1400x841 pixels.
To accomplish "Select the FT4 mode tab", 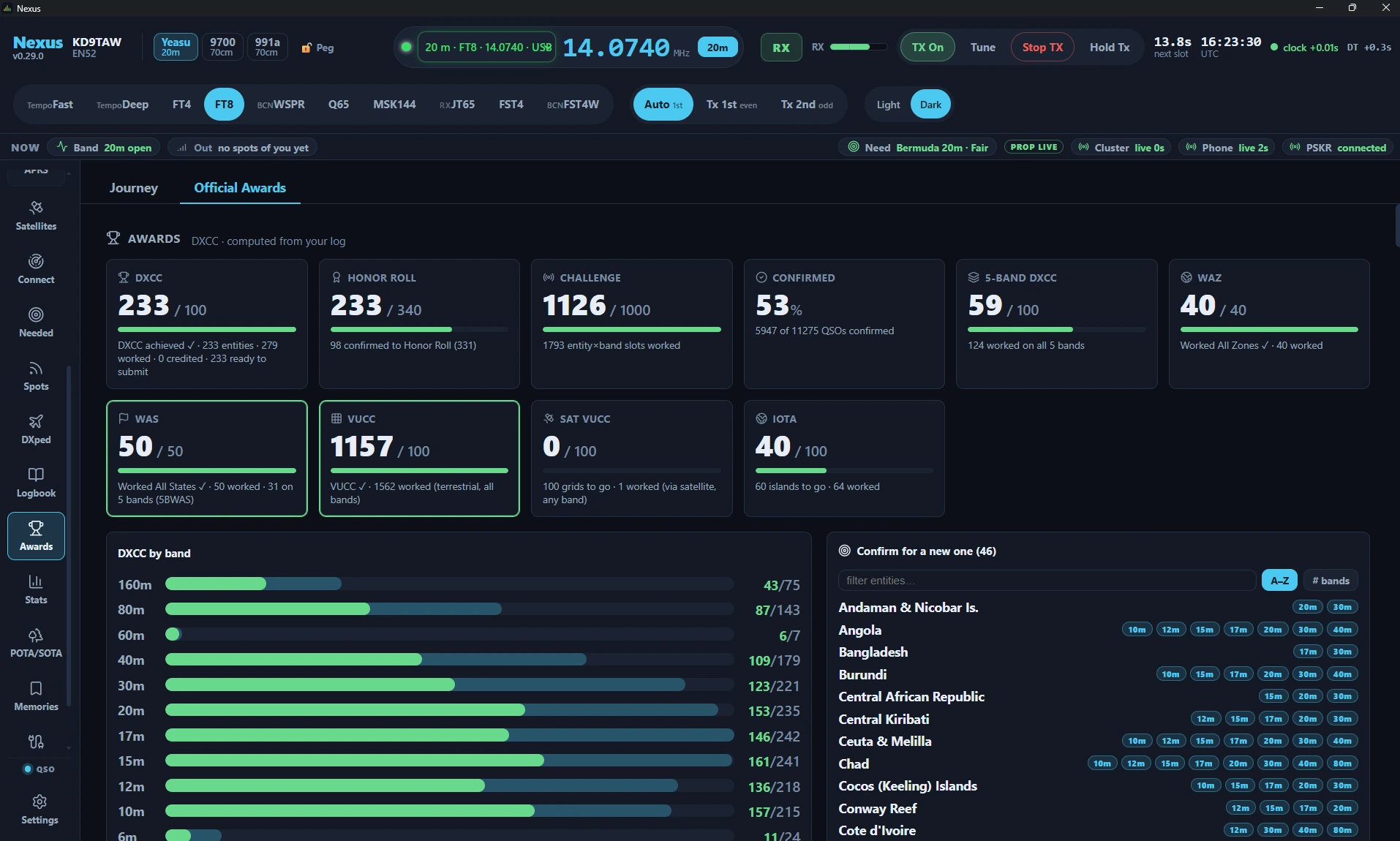I will coord(181,105).
